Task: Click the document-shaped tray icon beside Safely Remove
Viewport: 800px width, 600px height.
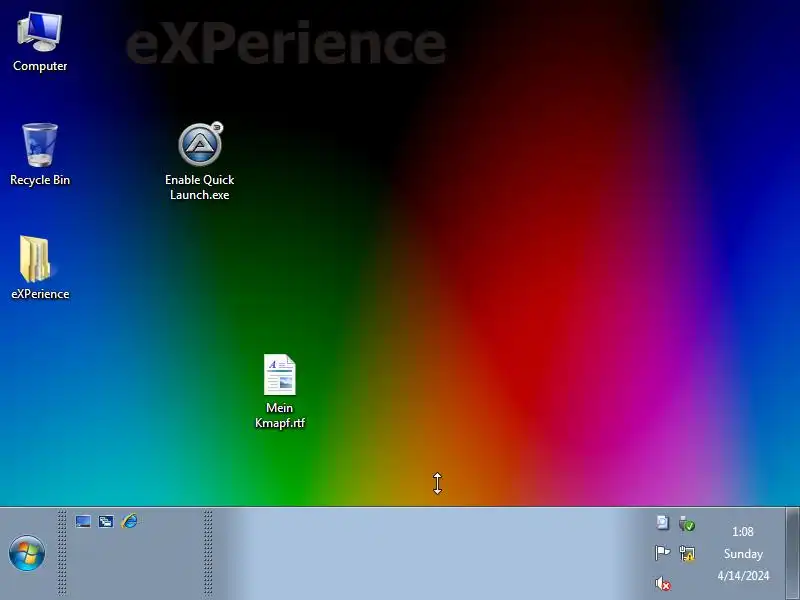Action: coord(662,522)
